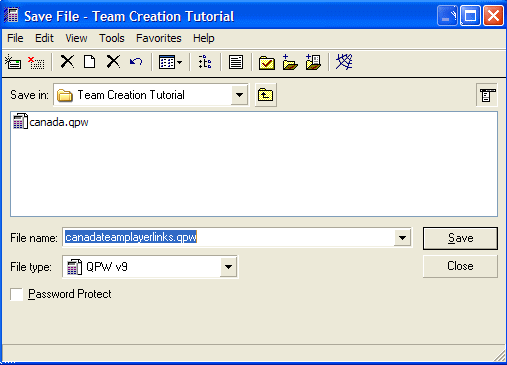Select the canada.qpw file icon
This screenshot has height=365, width=507.
coord(20,121)
